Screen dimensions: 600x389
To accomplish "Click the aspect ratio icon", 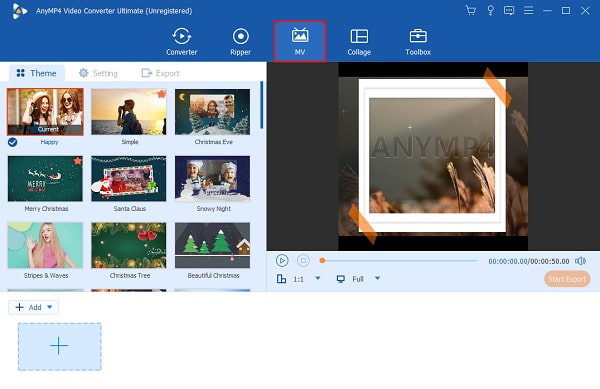I will [281, 279].
